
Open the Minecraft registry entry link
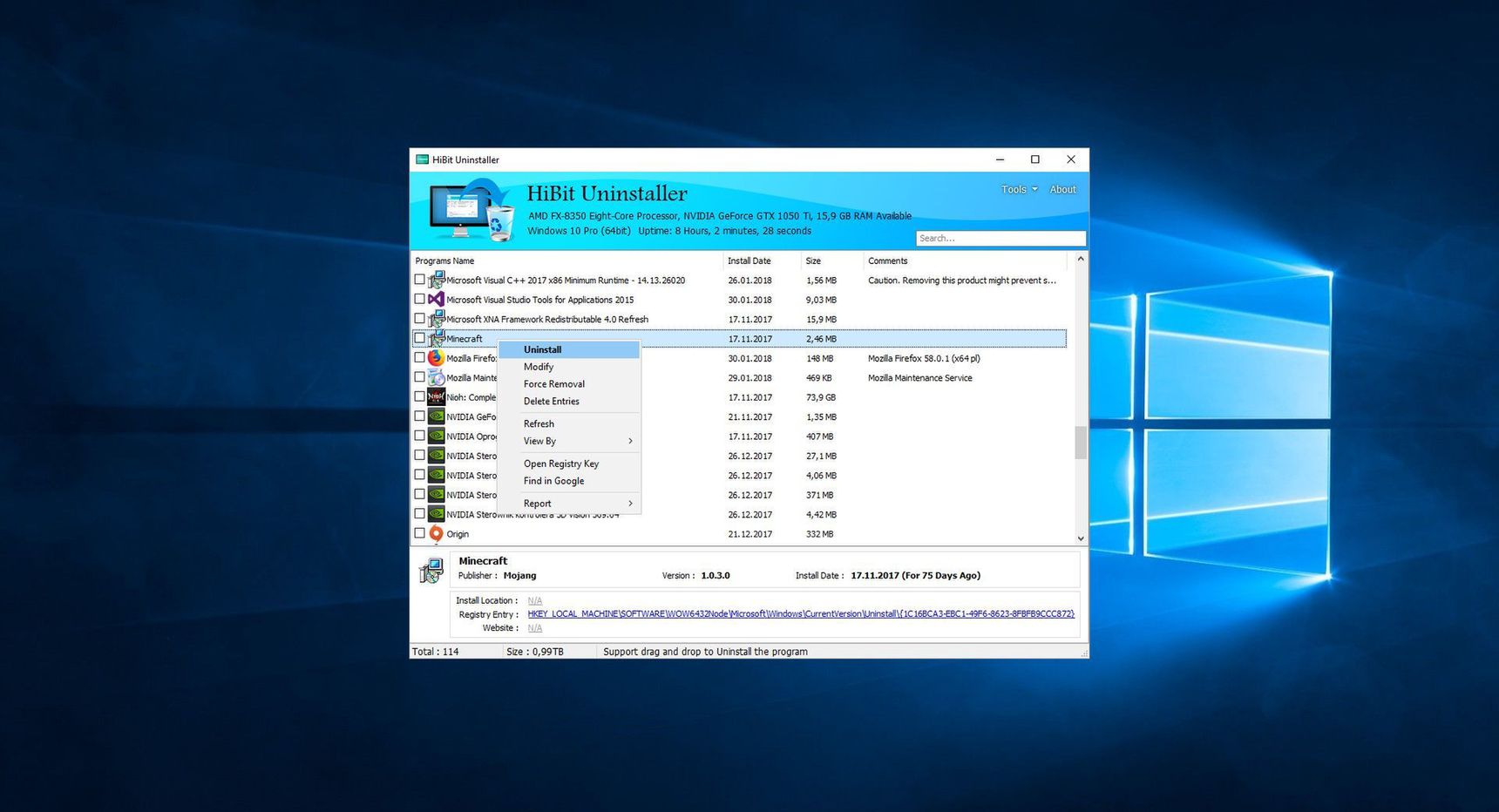click(801, 614)
